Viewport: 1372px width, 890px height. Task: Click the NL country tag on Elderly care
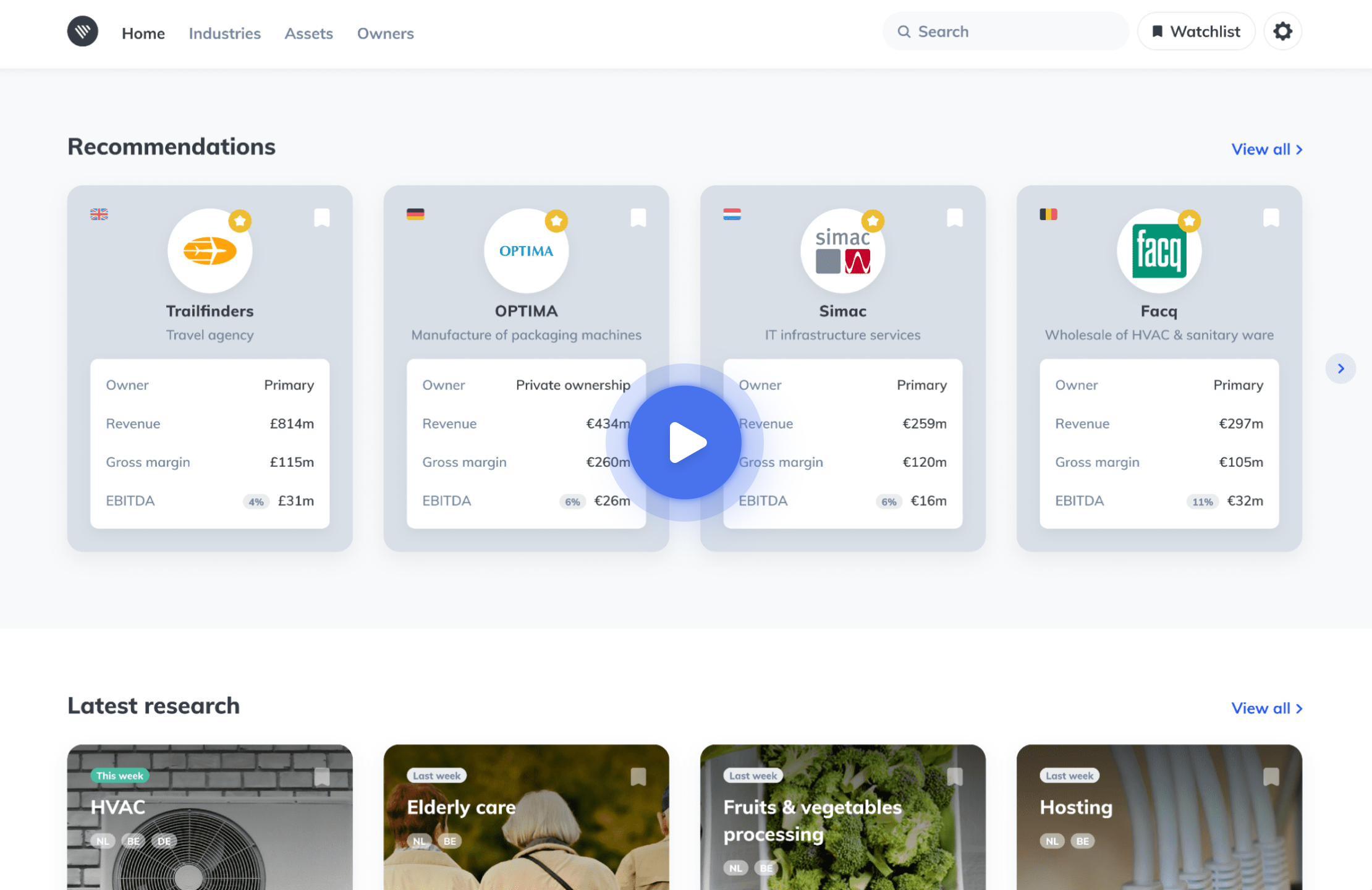tap(420, 841)
